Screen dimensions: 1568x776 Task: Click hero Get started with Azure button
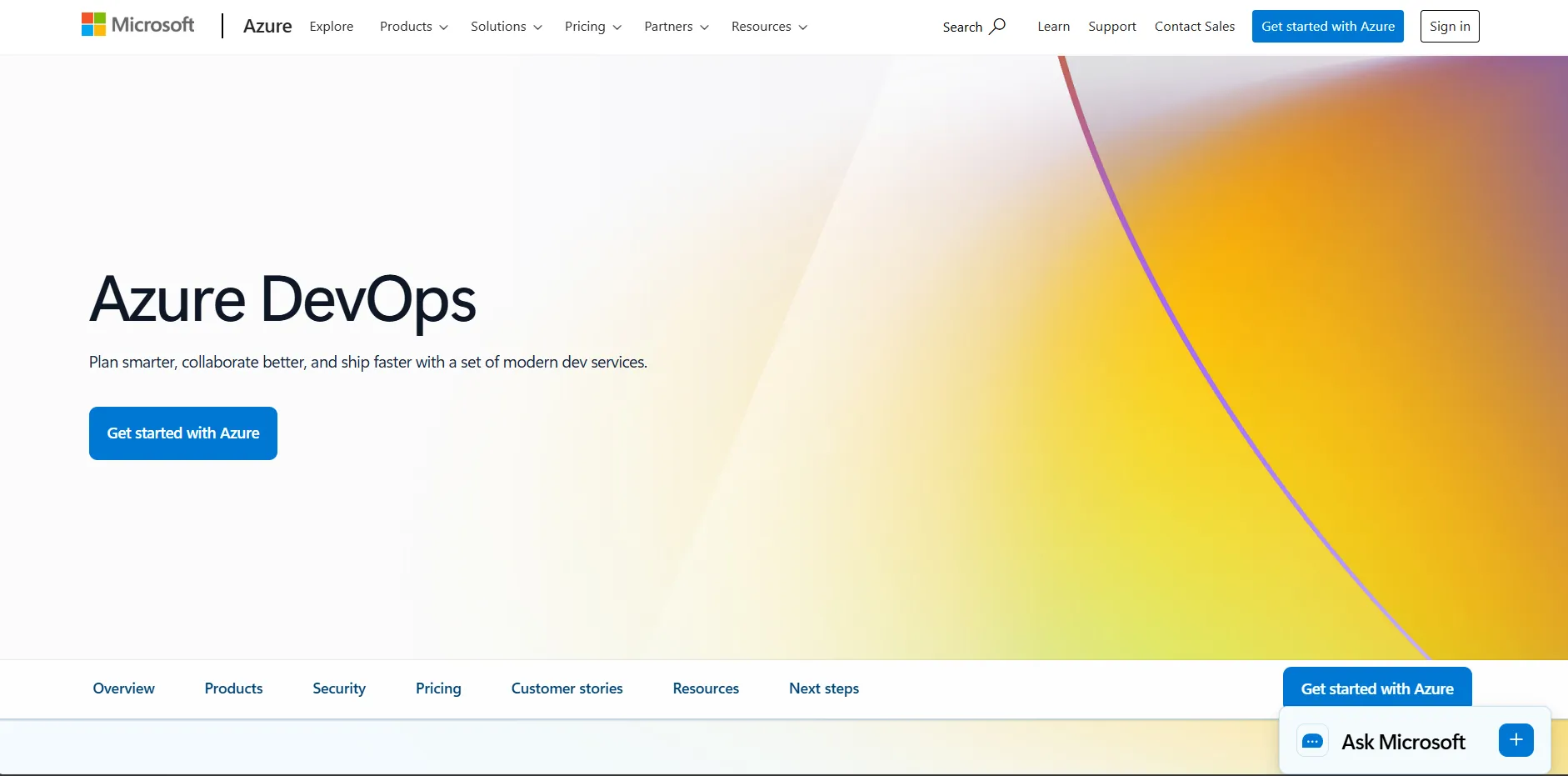183,433
